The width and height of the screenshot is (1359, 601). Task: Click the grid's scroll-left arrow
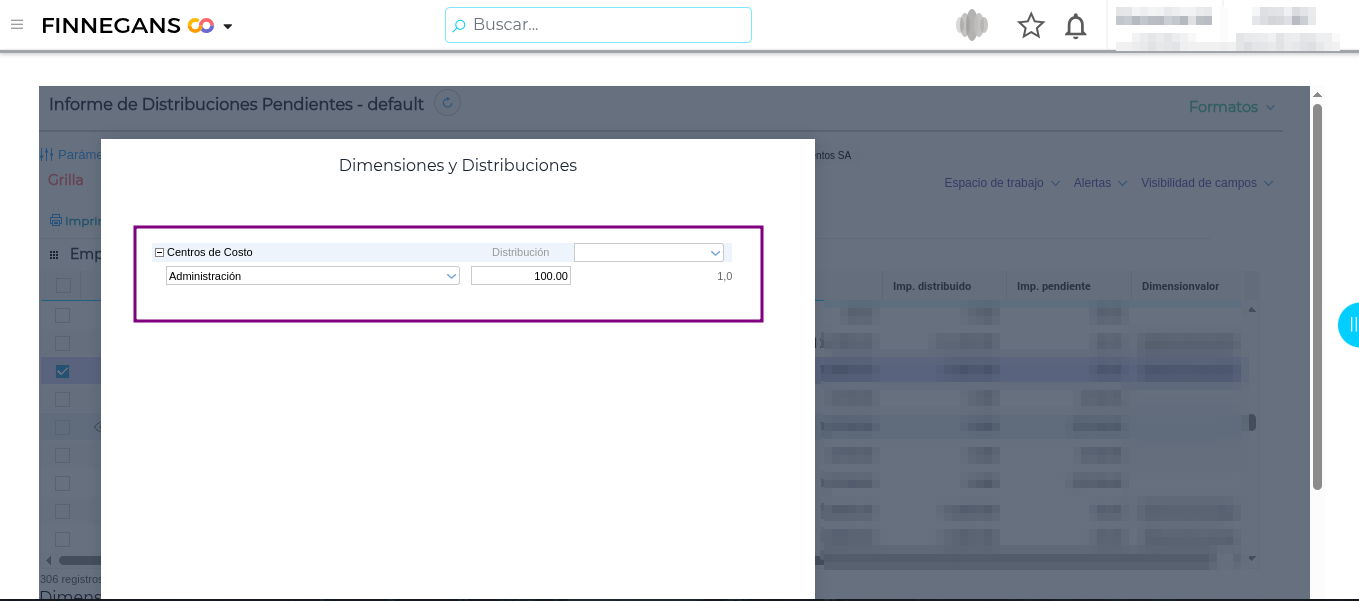(x=49, y=560)
